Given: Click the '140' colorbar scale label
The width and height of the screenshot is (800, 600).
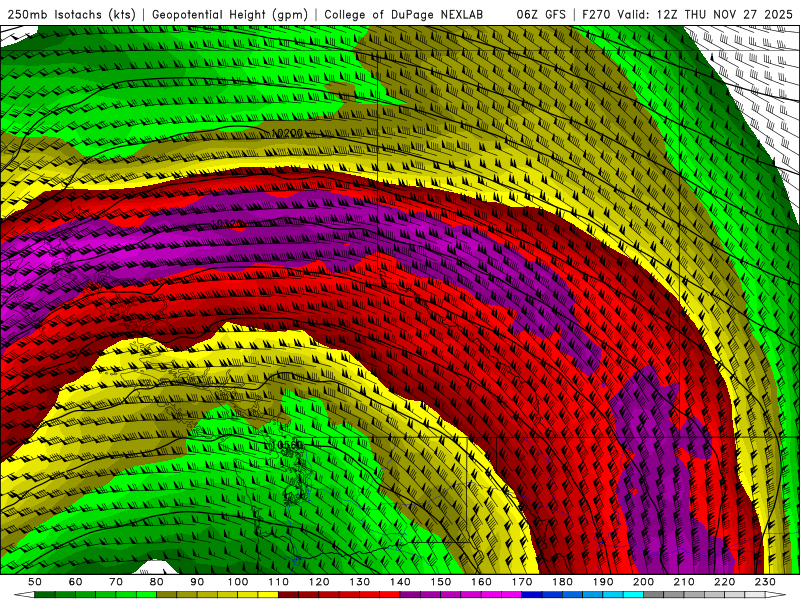Looking at the screenshot, I should (x=400, y=582).
